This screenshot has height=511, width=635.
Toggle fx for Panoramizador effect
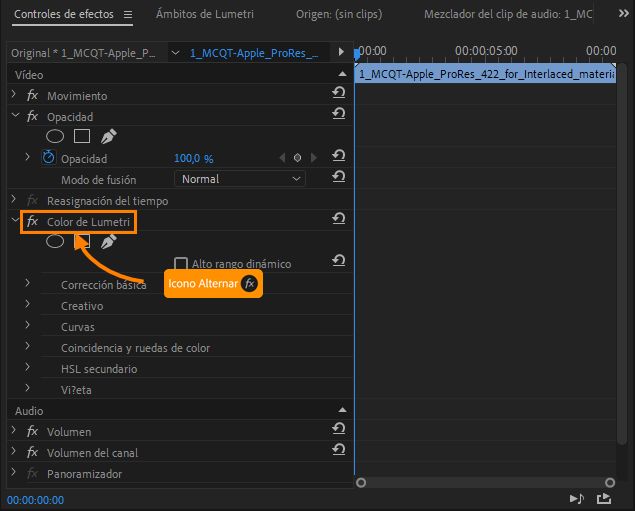[x=32, y=473]
